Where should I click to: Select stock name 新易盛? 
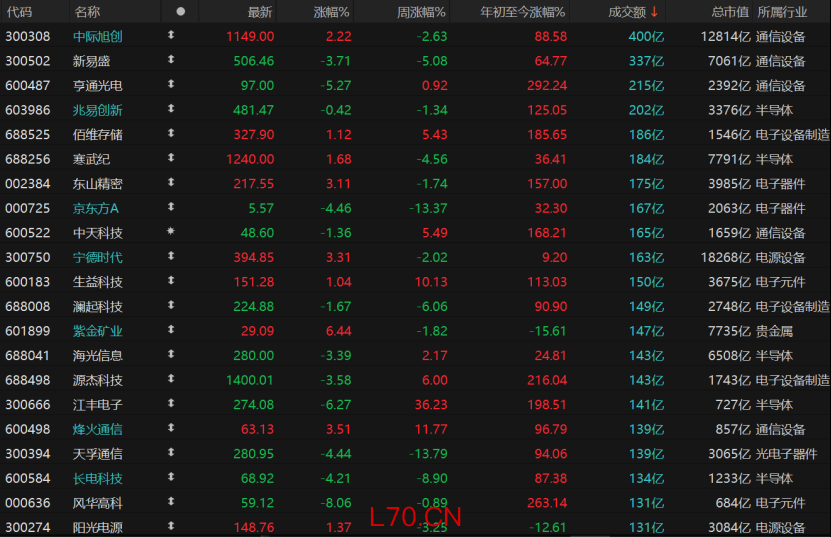point(91,61)
